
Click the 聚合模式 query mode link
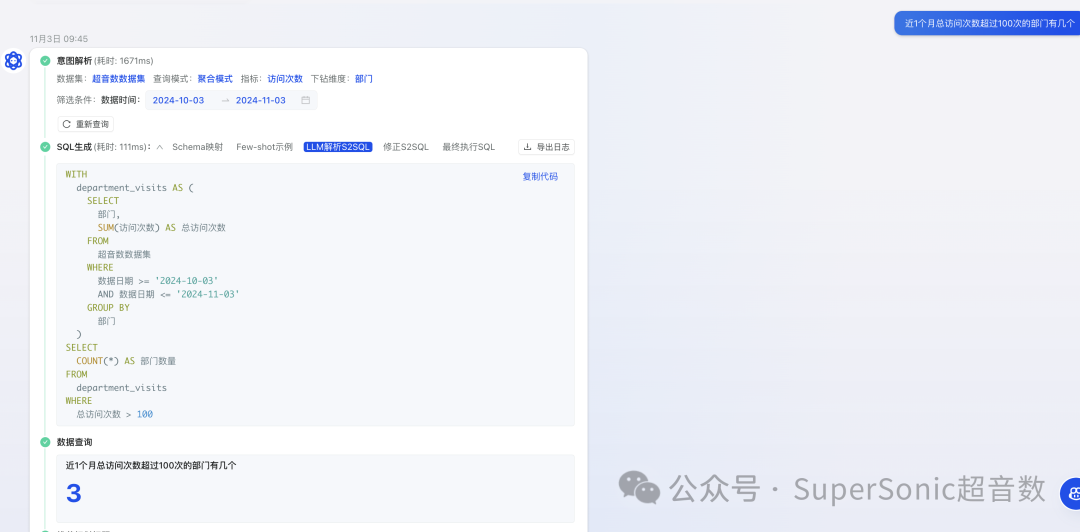coord(215,79)
